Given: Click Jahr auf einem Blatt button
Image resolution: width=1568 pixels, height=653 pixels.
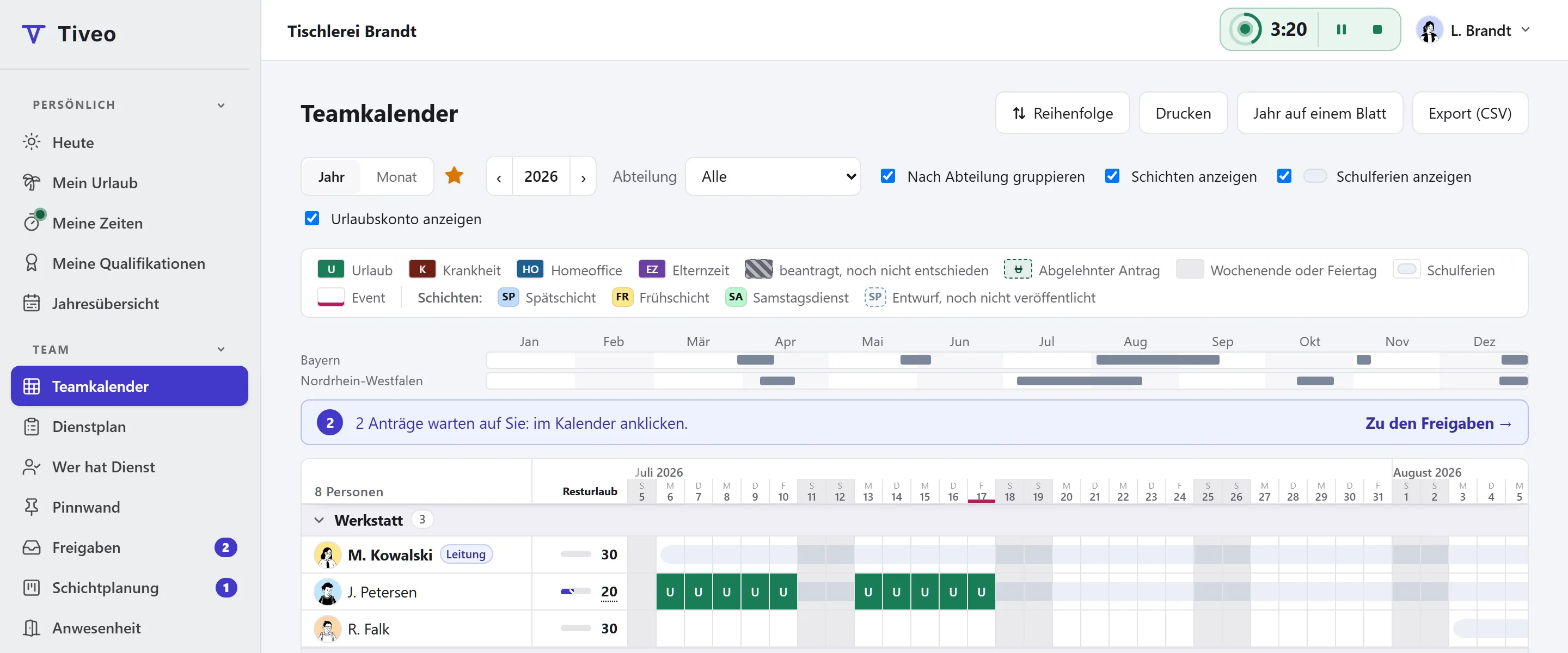Looking at the screenshot, I should click(1319, 113).
